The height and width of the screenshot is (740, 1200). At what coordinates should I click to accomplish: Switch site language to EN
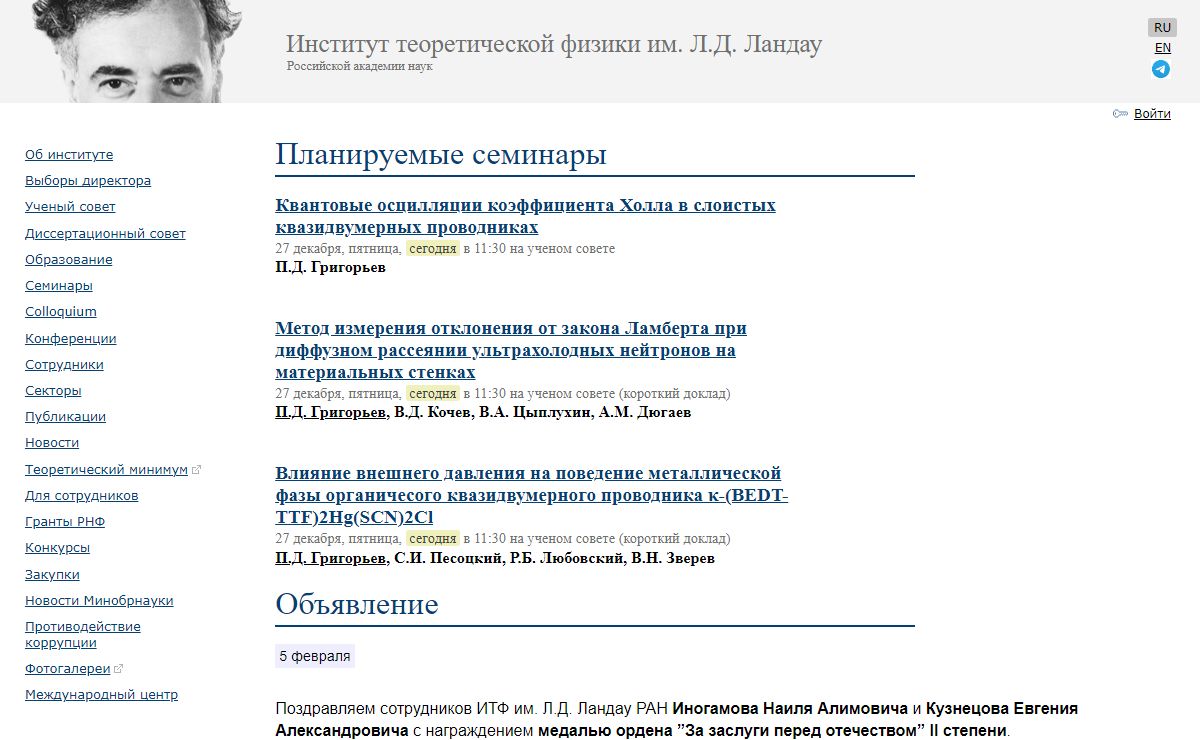coord(1163,48)
